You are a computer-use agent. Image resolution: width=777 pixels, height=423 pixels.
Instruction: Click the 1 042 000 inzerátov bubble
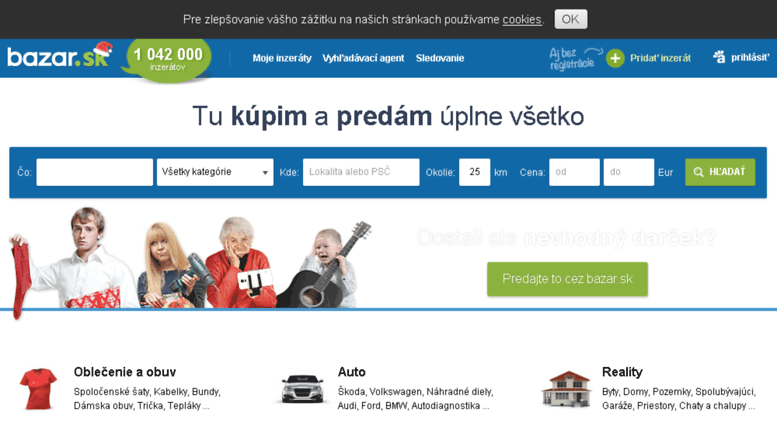point(167,59)
